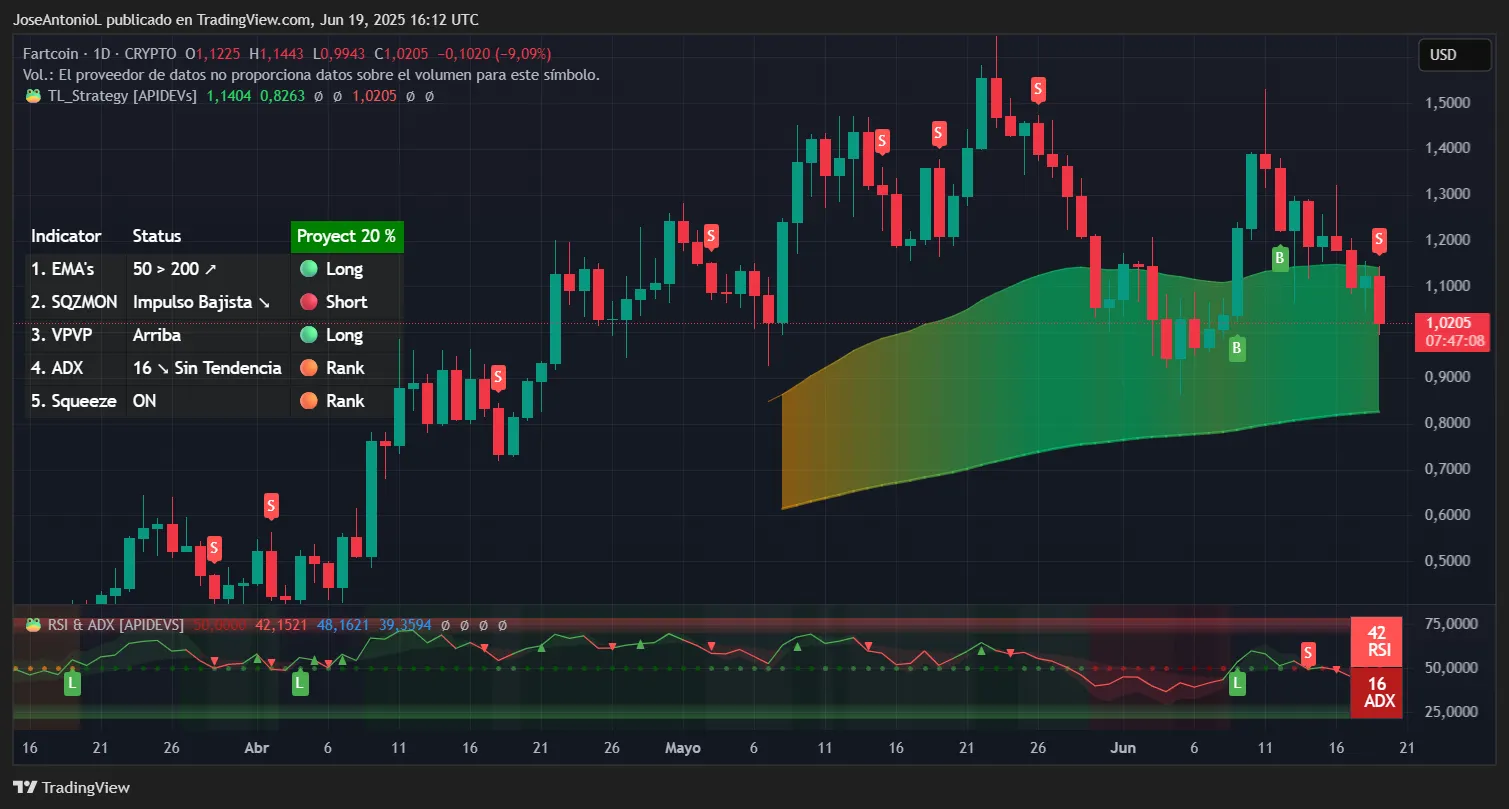Click the green Proyect 20 % button
This screenshot has height=809, width=1509.
(347, 236)
